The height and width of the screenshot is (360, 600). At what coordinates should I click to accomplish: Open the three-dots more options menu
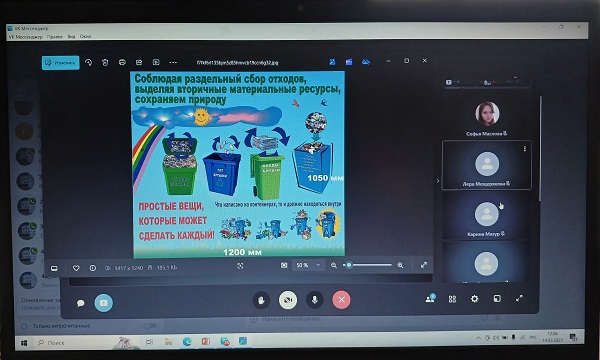tap(173, 62)
